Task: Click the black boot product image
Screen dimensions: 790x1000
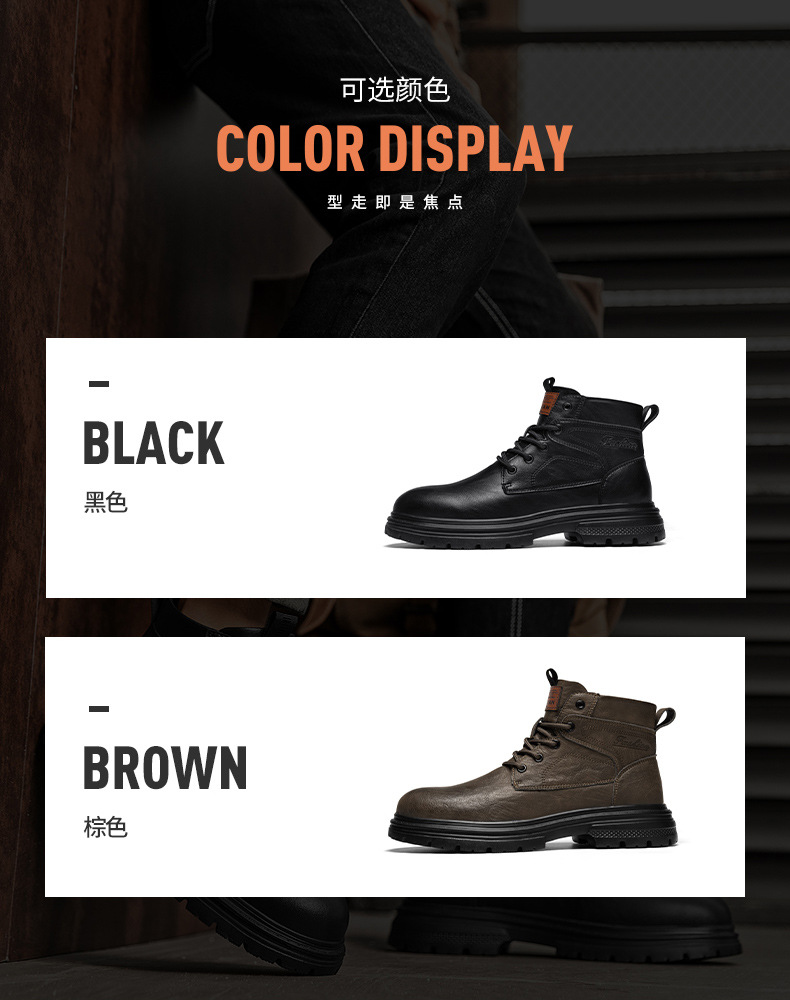Action: (525, 462)
